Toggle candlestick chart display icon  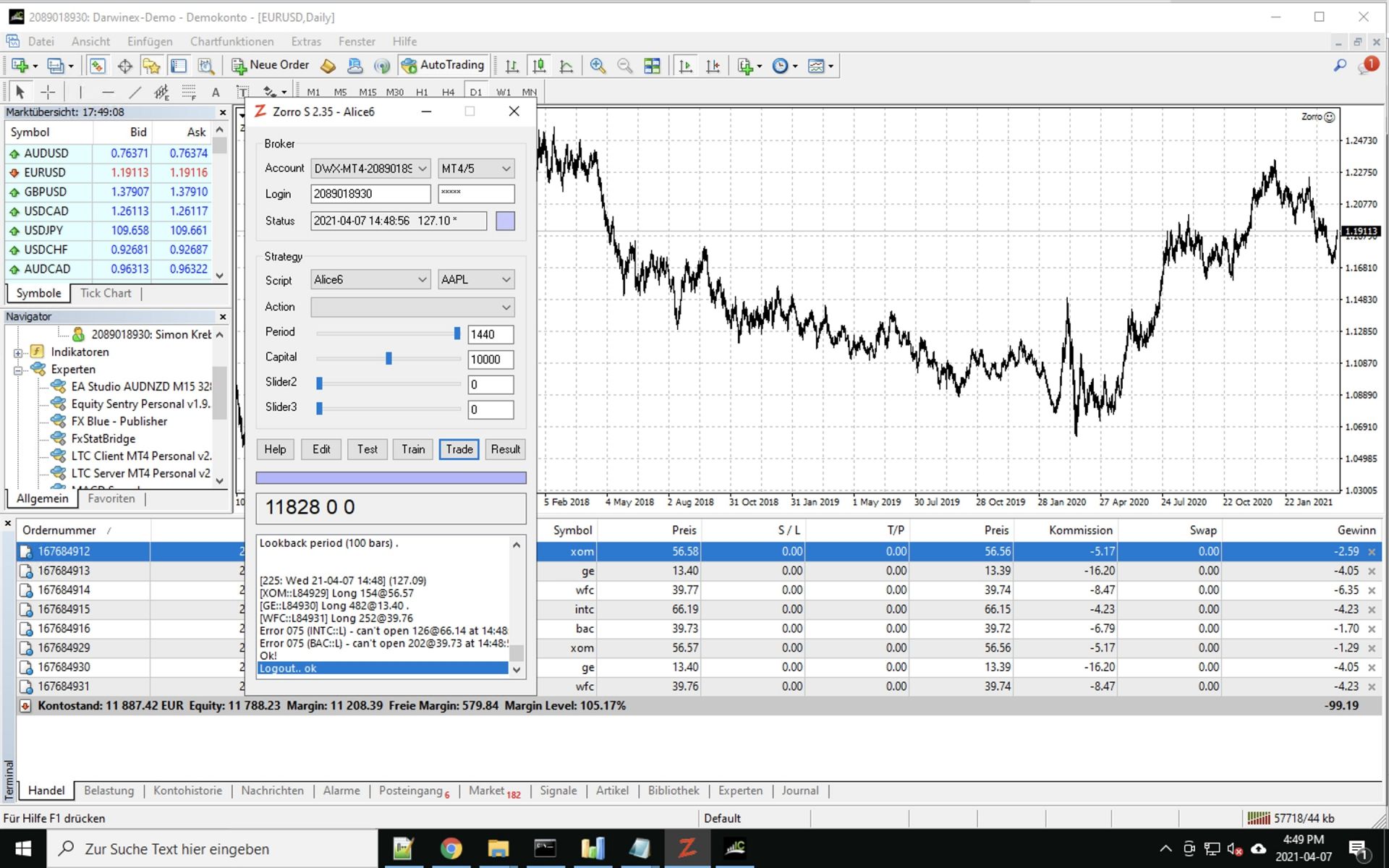coord(539,66)
